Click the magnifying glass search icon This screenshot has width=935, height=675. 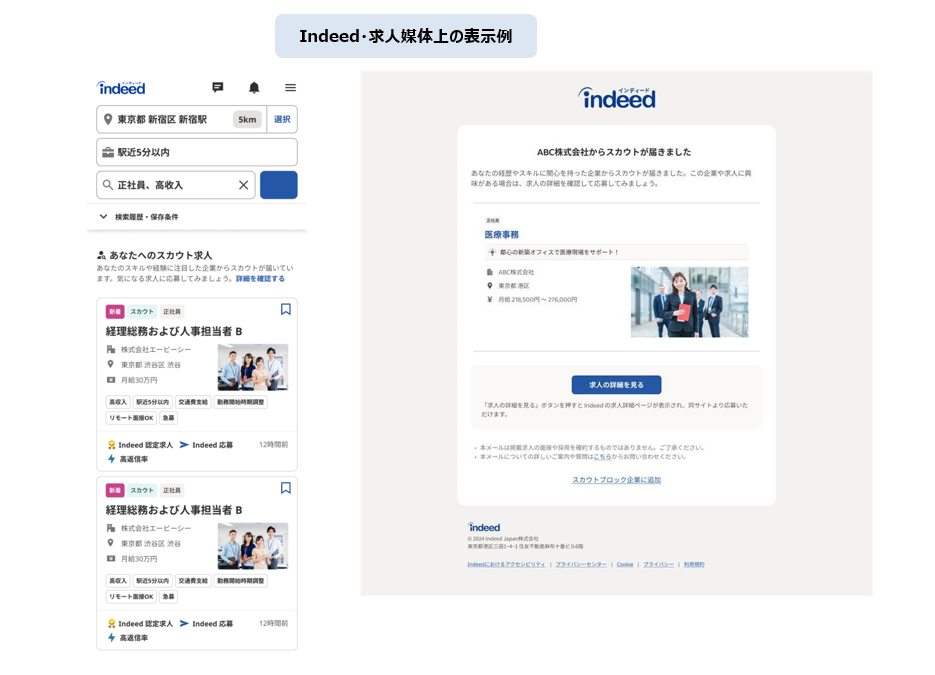106,184
